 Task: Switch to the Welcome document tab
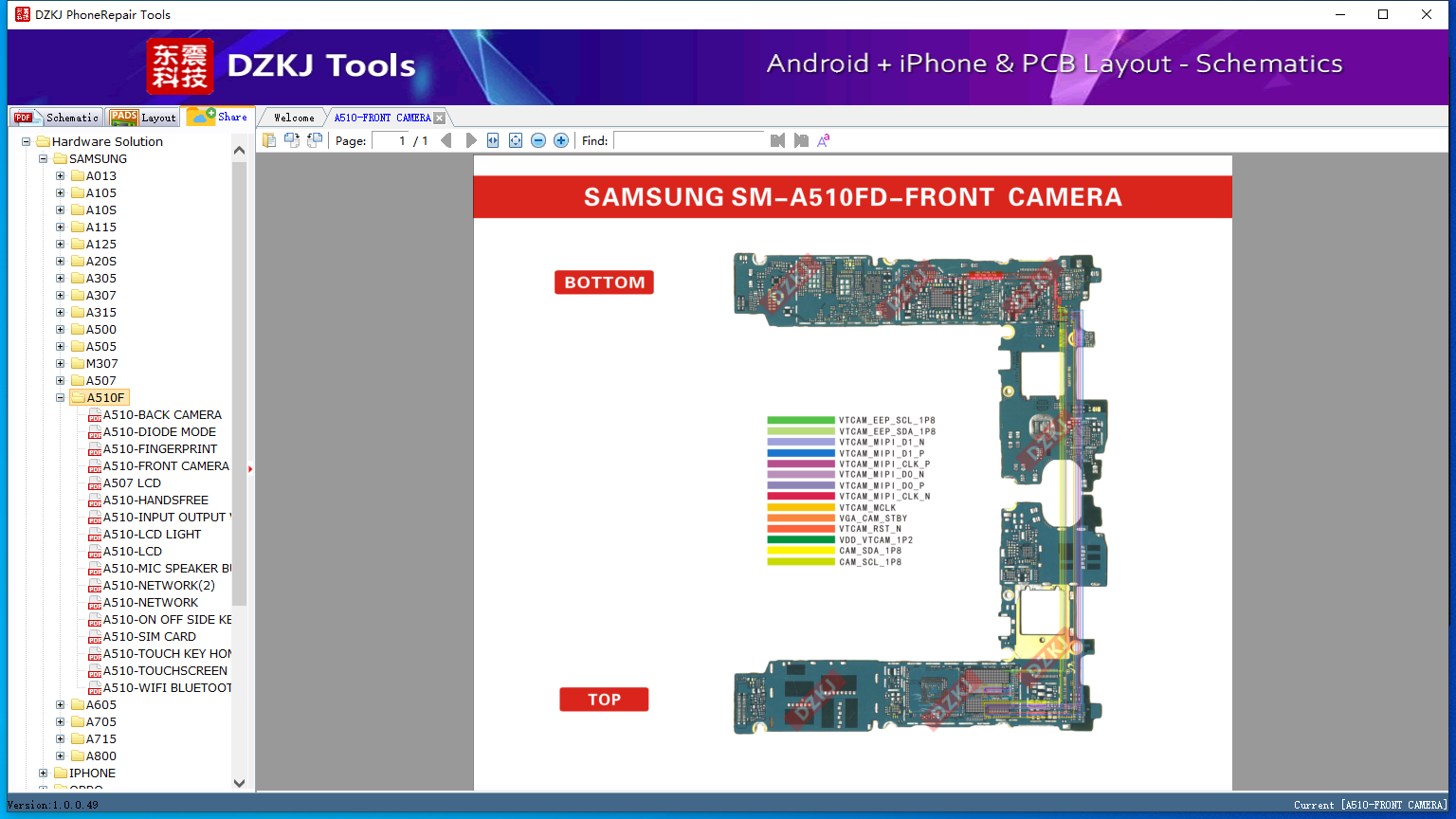point(294,118)
